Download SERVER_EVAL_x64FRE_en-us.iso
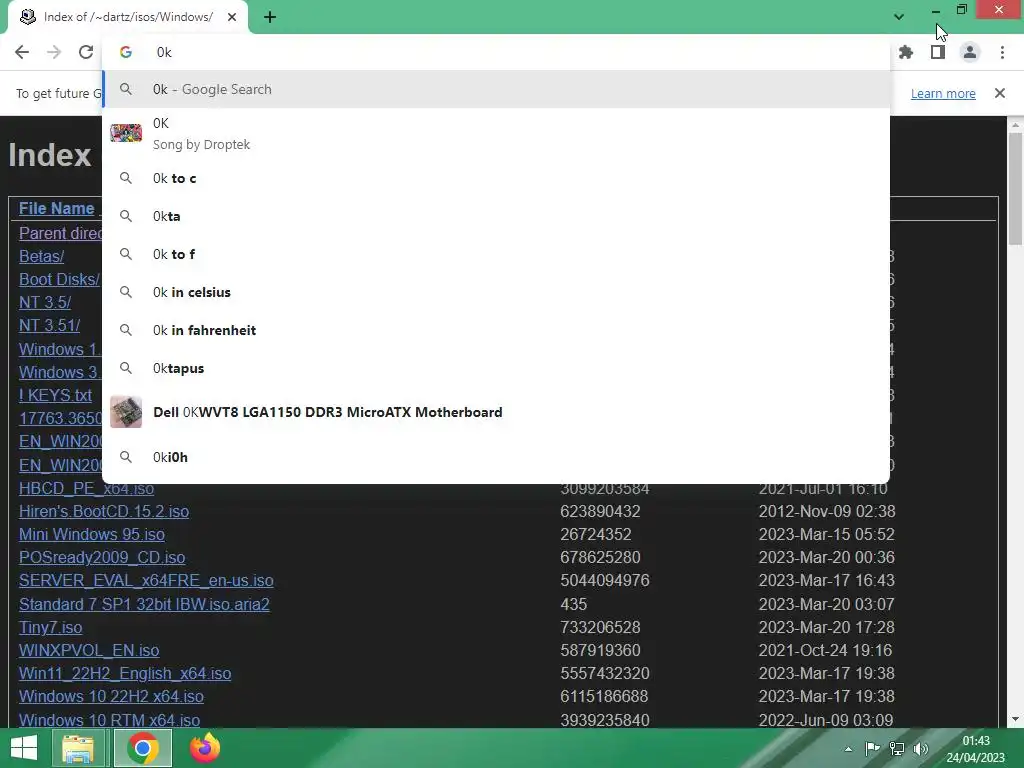The image size is (1024, 768). pyautogui.click(x=146, y=581)
